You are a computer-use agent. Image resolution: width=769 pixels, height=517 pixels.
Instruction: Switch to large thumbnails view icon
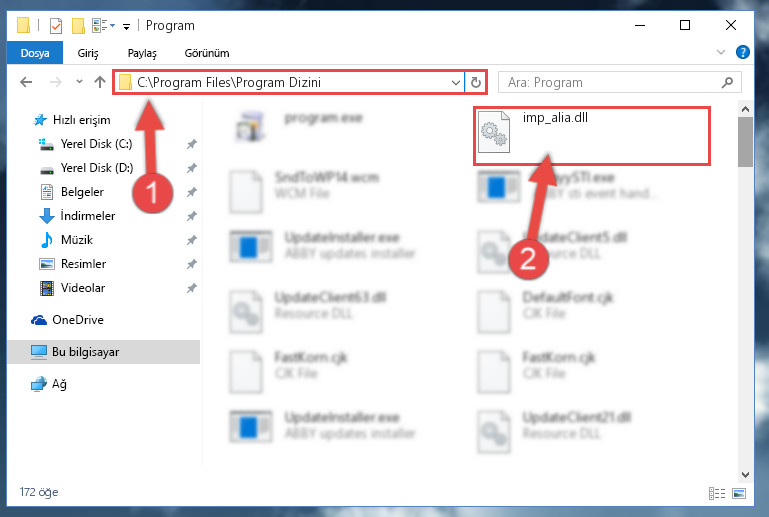click(739, 493)
